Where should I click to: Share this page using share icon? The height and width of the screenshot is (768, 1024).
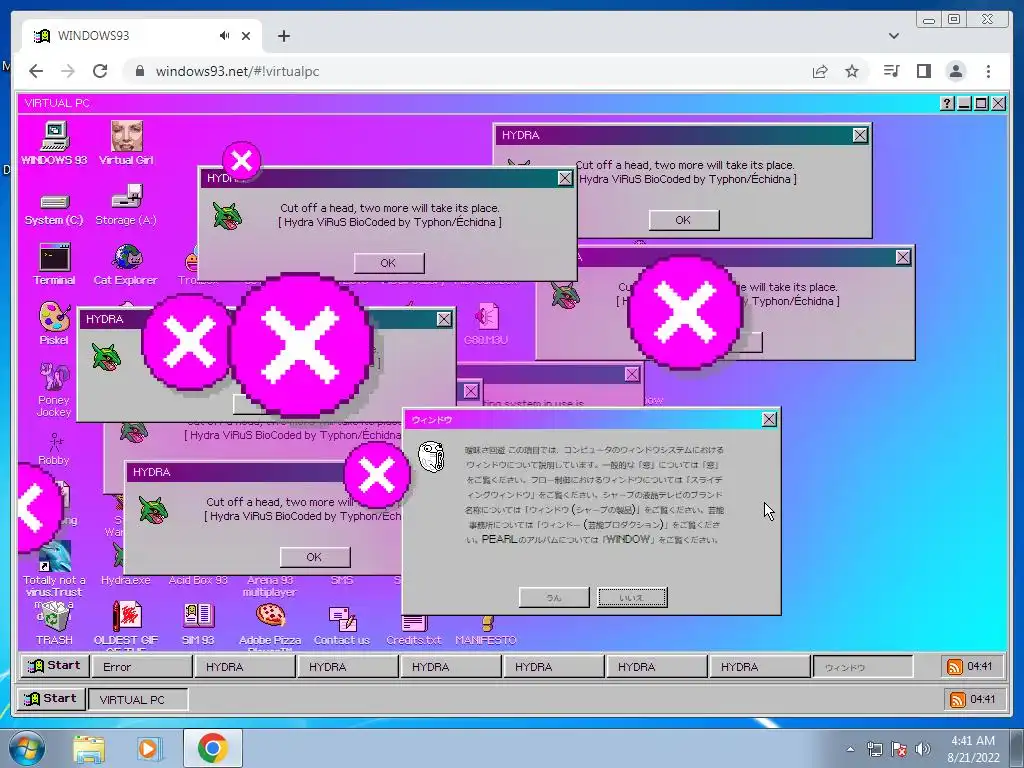[x=820, y=71]
